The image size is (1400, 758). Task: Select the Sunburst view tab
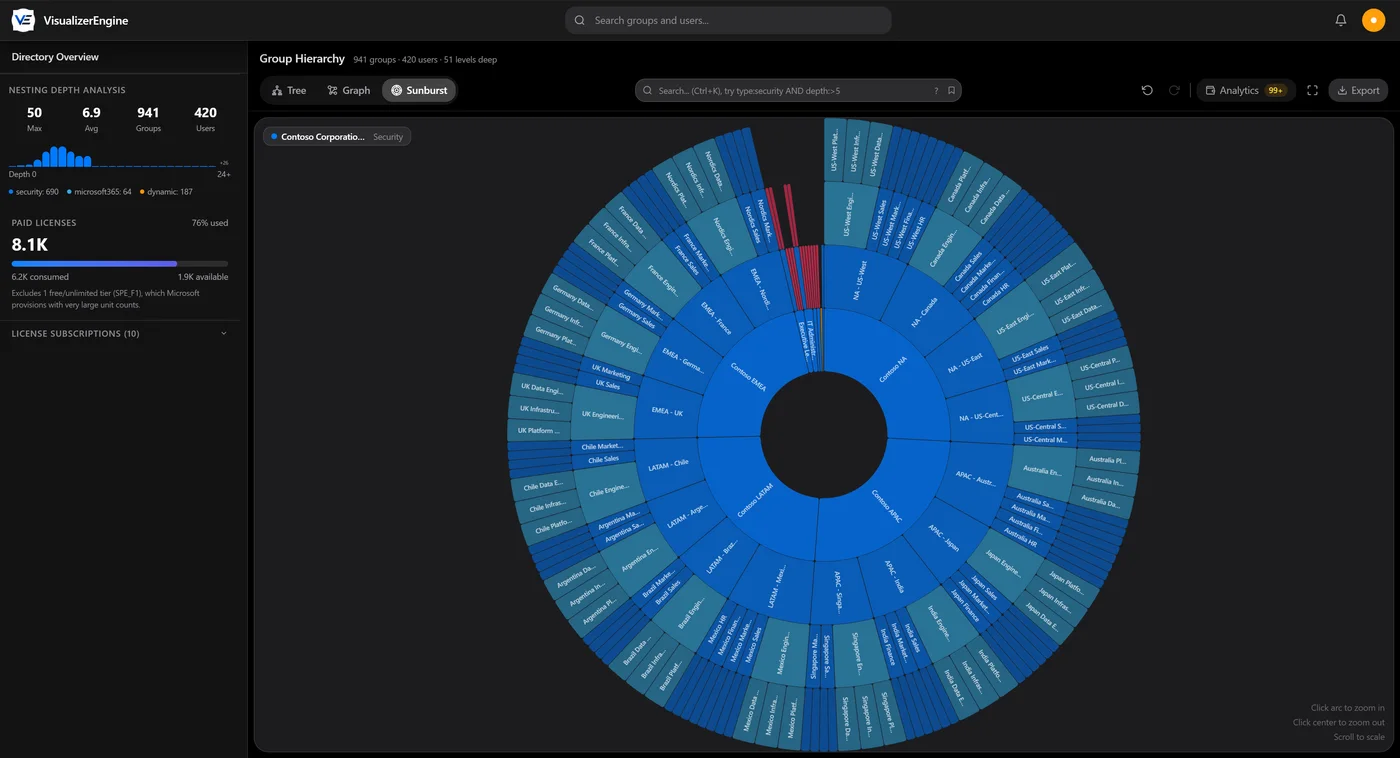click(x=419, y=90)
